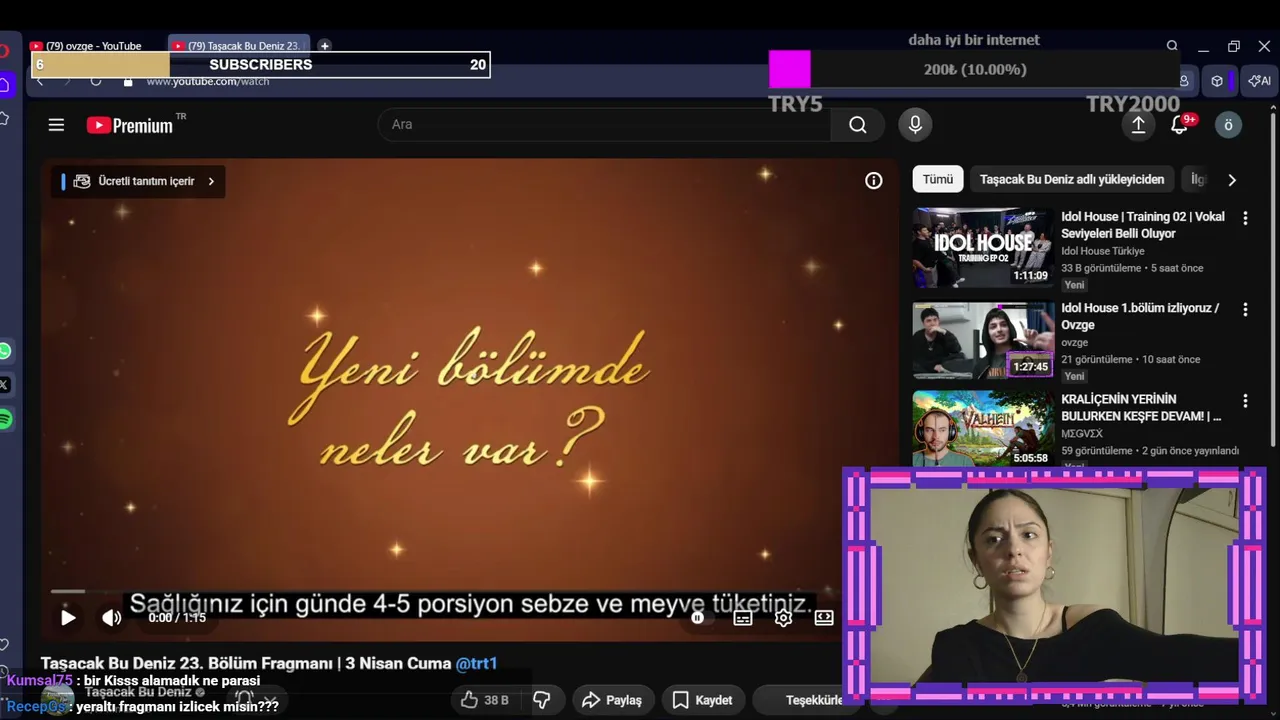Reload the page
Image resolution: width=1280 pixels, height=720 pixels.
pos(96,81)
